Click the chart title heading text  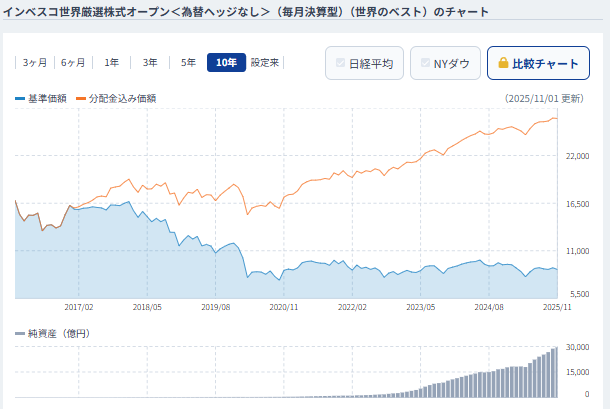click(246, 12)
